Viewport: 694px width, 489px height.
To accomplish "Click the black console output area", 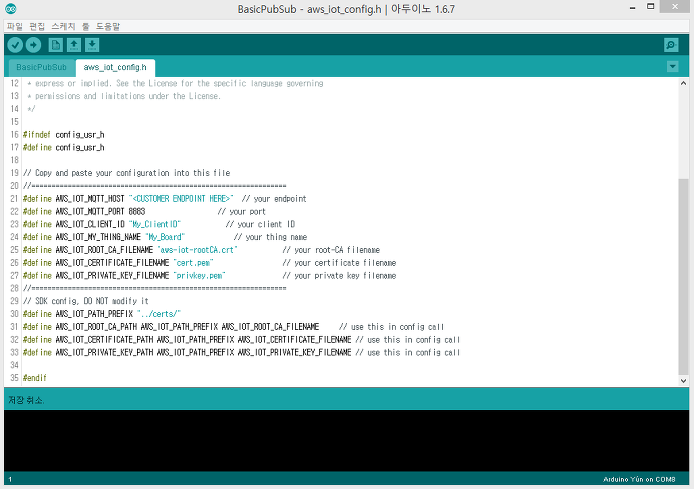I will point(347,440).
